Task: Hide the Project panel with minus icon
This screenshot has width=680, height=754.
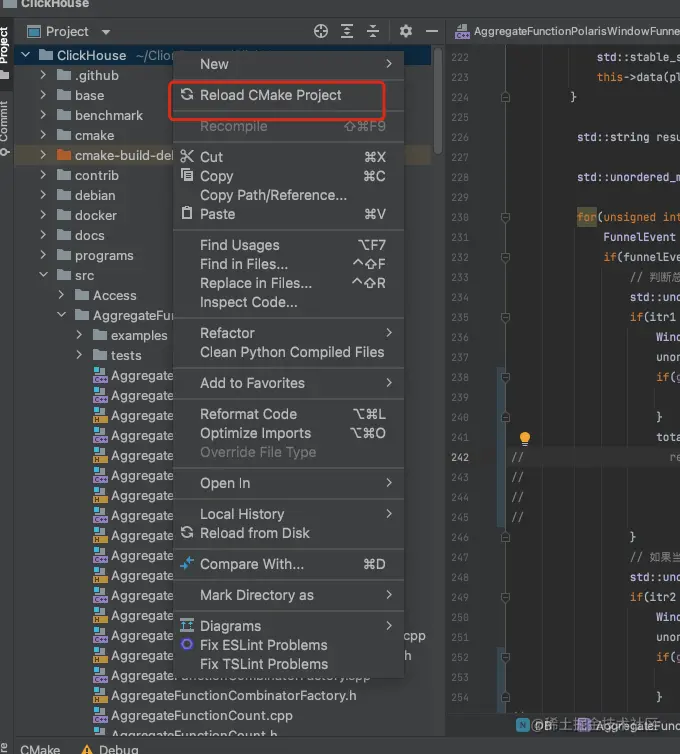Action: [x=432, y=32]
